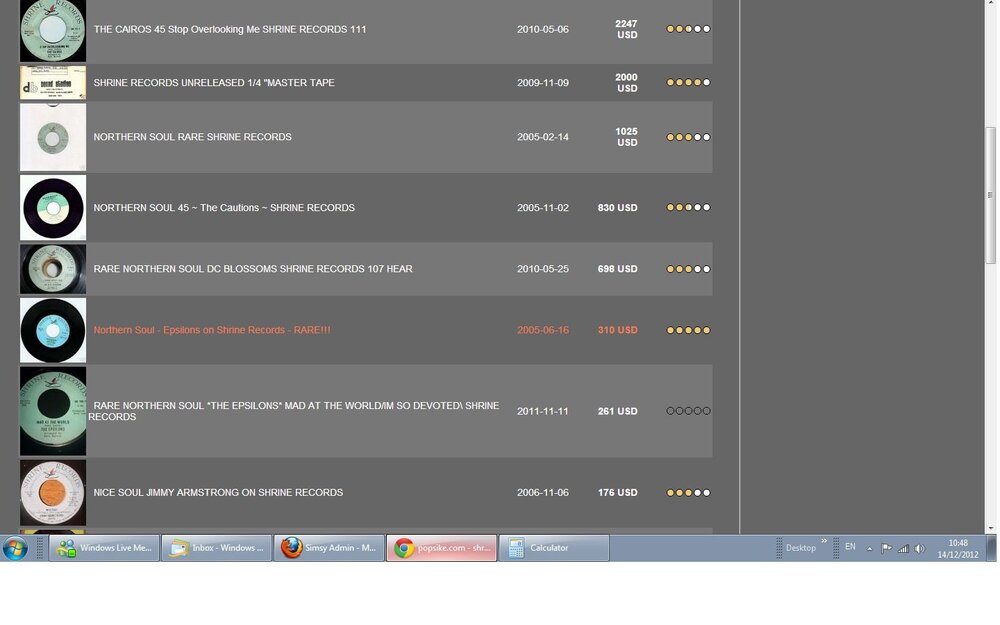Click the 2247 USD price
This screenshot has height=625, width=1000.
(626, 29)
